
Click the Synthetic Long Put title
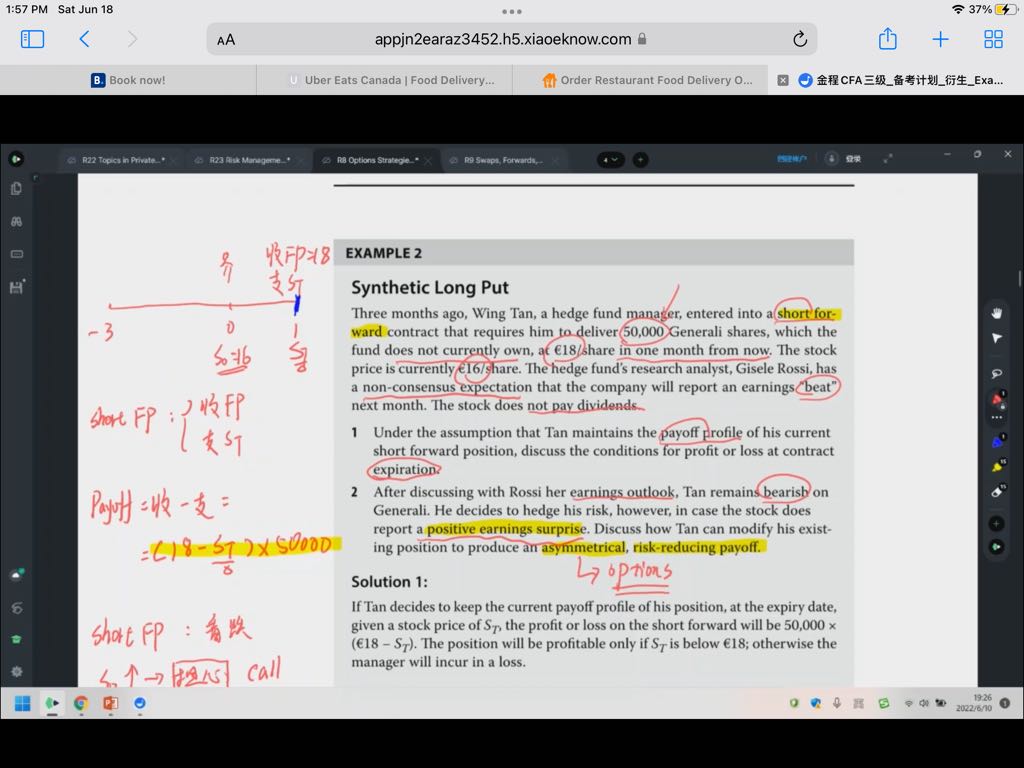[430, 287]
